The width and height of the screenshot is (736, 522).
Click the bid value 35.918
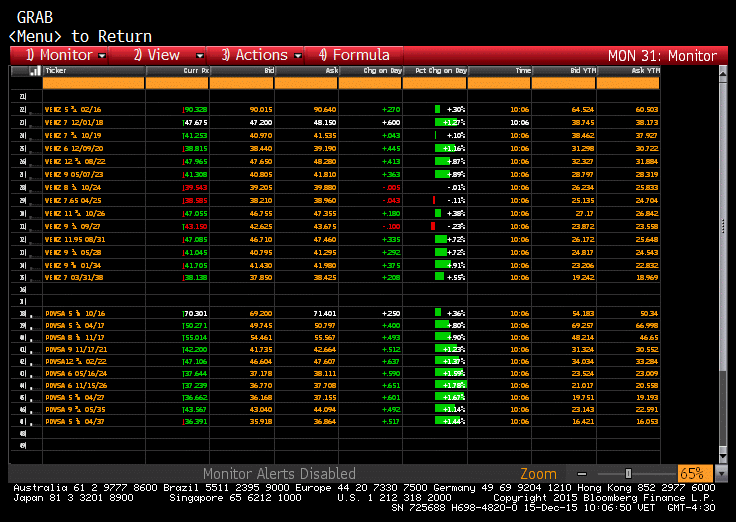pyautogui.click(x=261, y=422)
